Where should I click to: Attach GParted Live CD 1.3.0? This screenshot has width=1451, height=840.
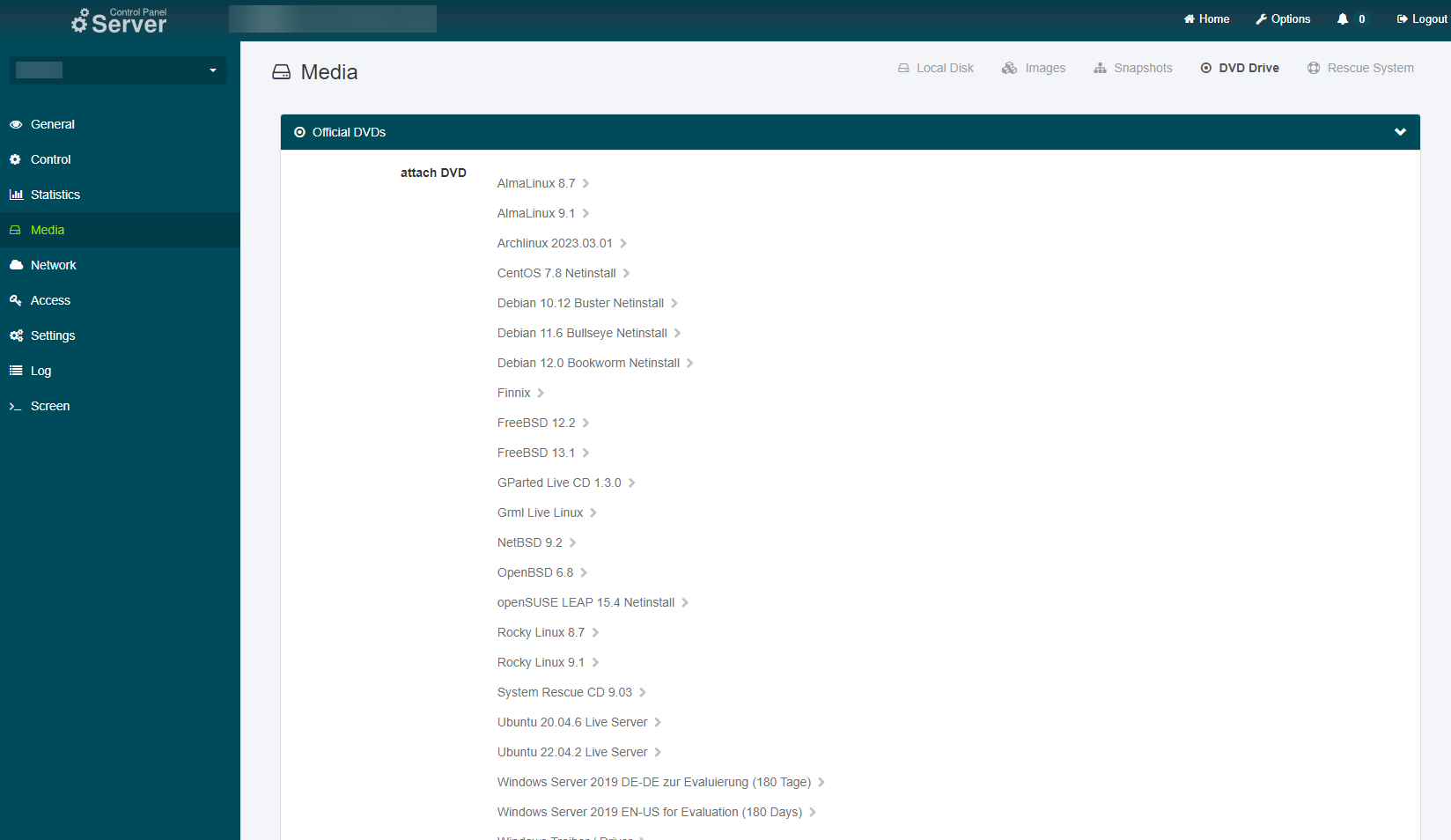(x=566, y=483)
